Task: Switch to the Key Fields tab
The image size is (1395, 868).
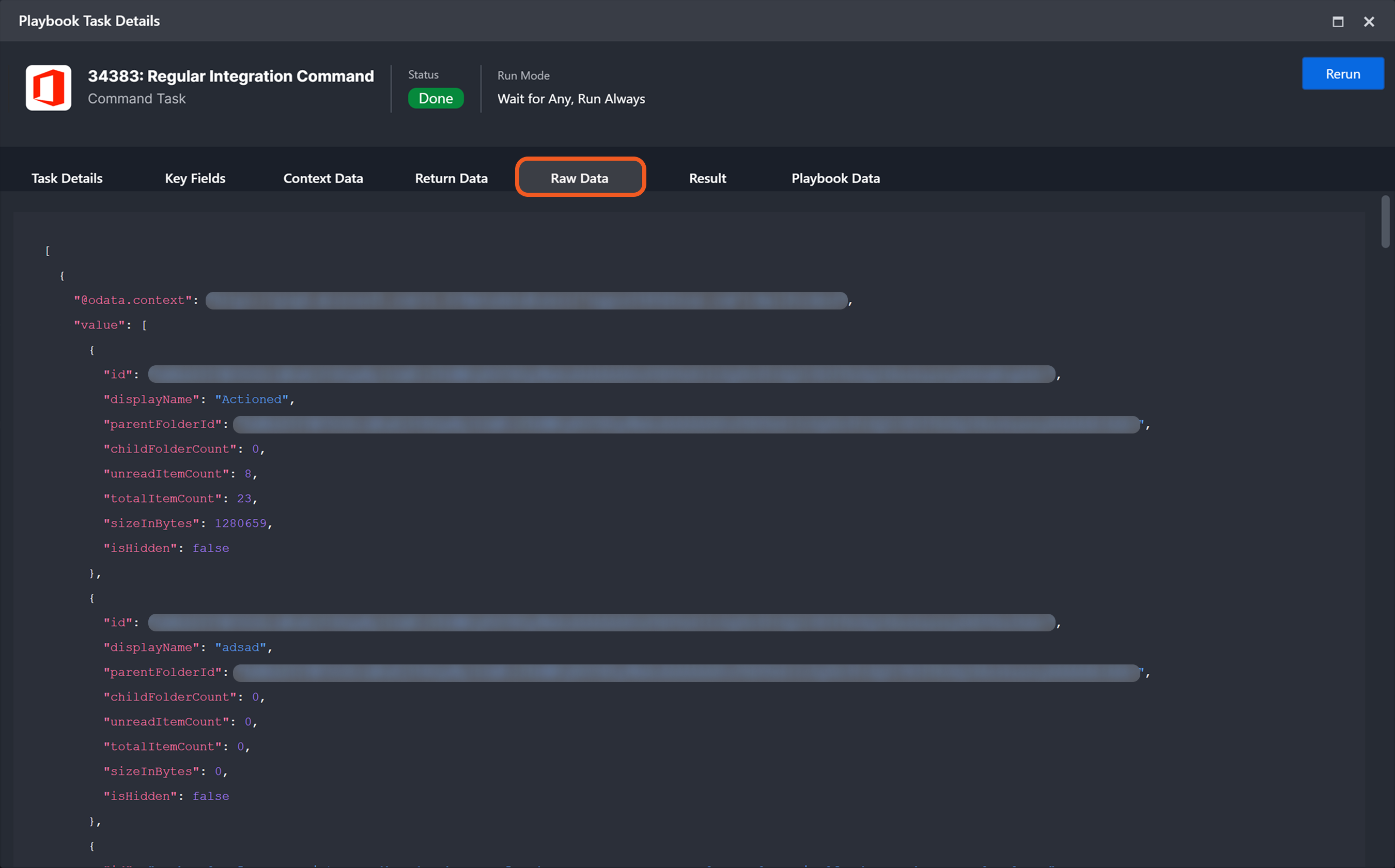Action: (195, 179)
